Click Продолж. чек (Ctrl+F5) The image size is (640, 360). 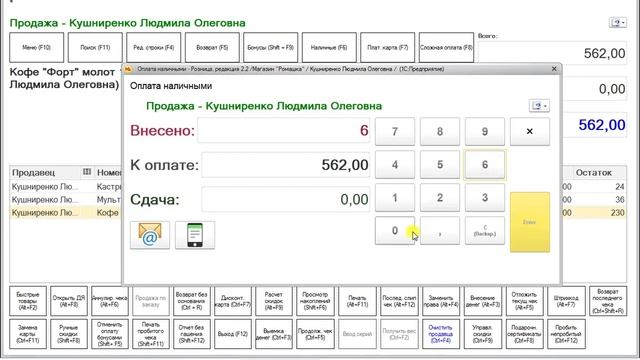coord(315,334)
